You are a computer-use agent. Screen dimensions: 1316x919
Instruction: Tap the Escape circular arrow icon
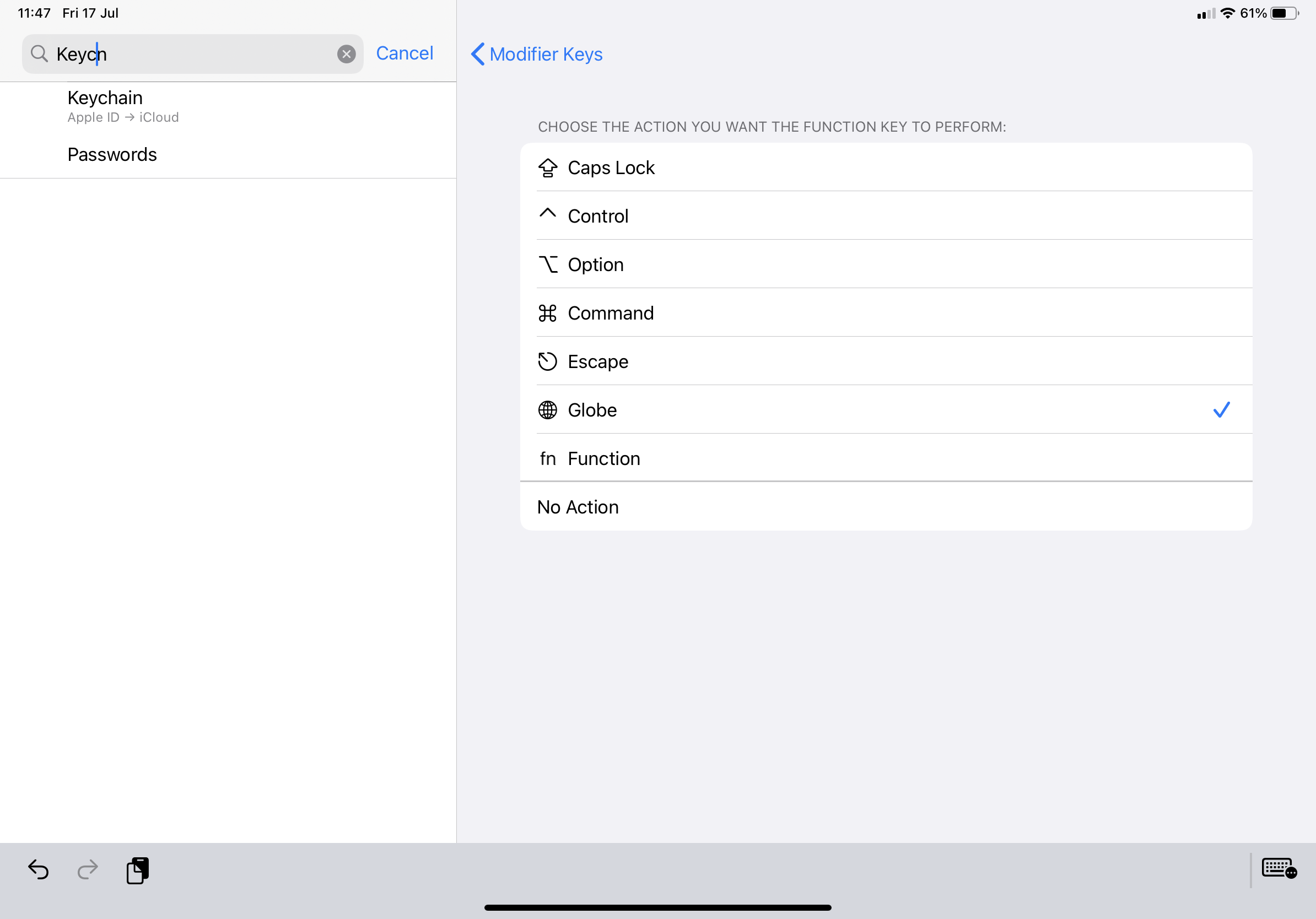coord(547,361)
